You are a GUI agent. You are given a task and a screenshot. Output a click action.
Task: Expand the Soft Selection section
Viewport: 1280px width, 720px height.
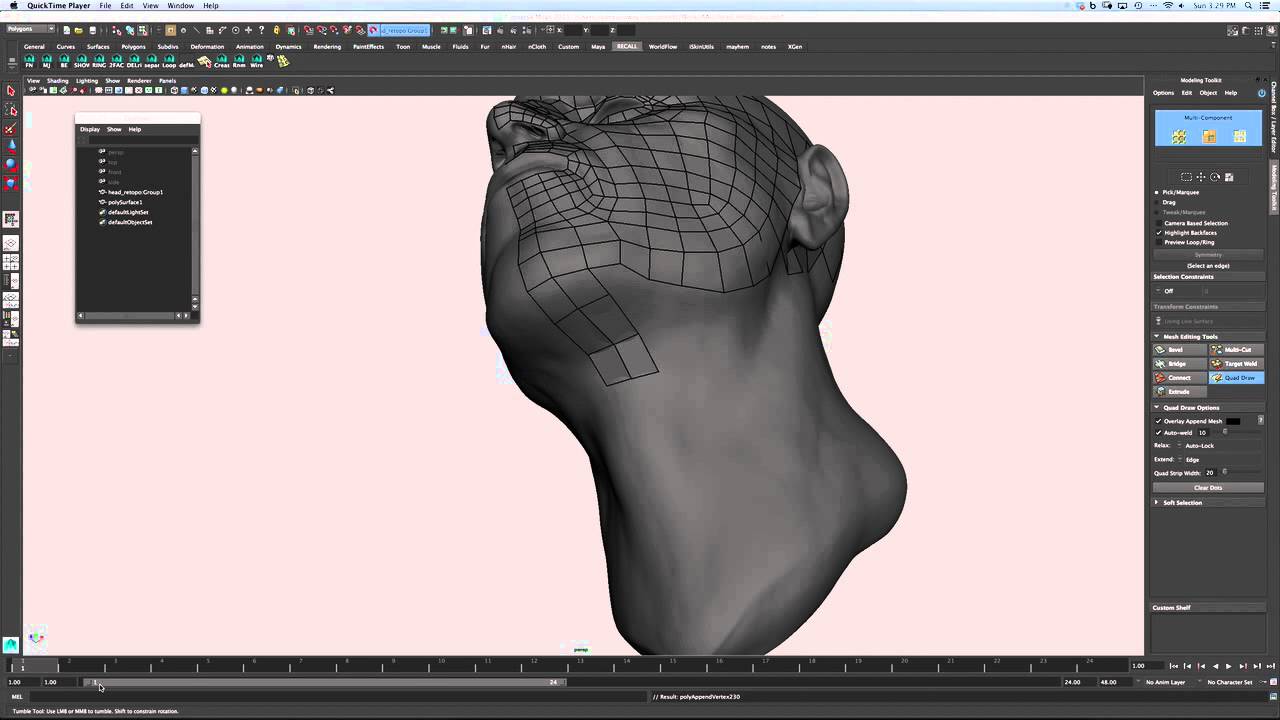click(x=1158, y=502)
